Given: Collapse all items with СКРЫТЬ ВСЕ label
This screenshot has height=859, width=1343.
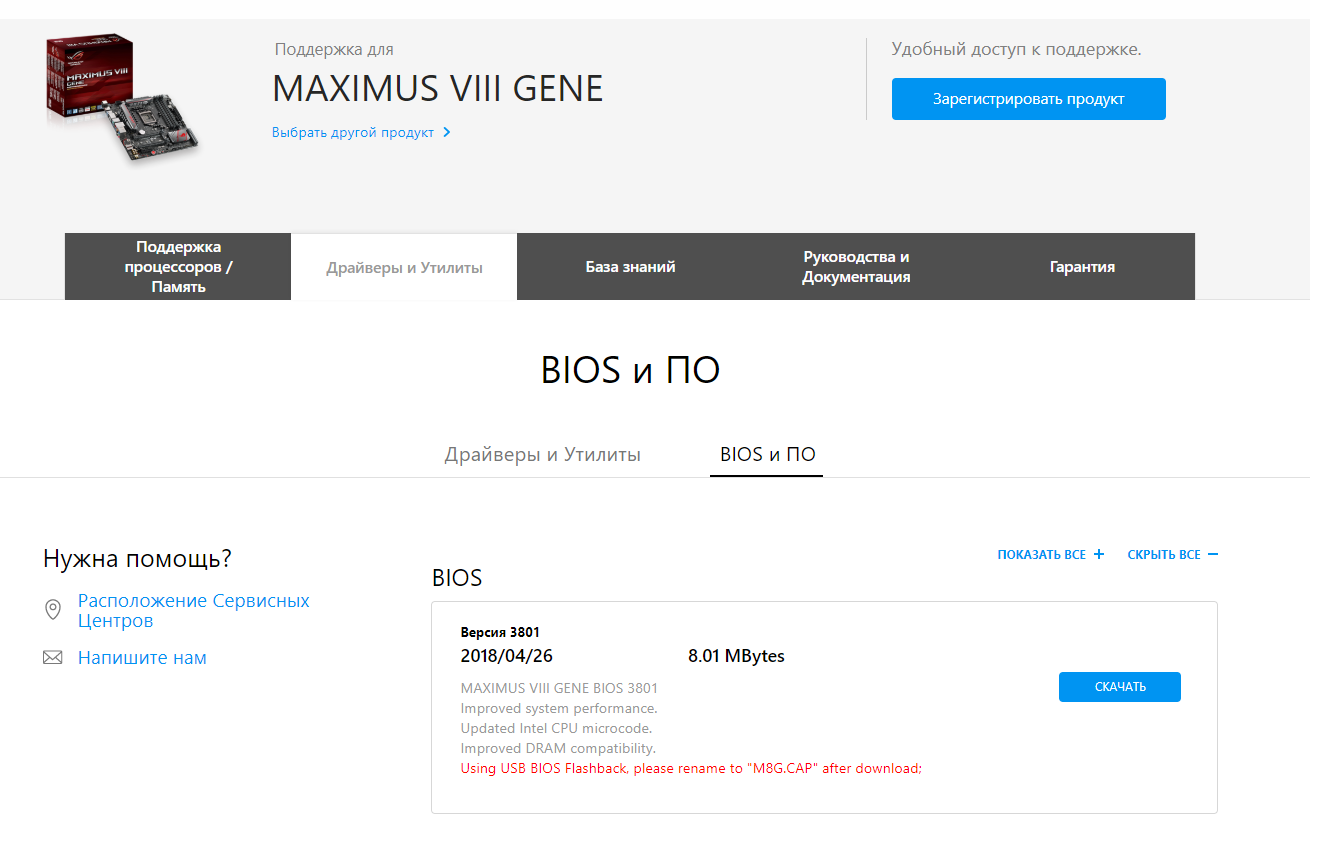Looking at the screenshot, I should (x=1164, y=555).
